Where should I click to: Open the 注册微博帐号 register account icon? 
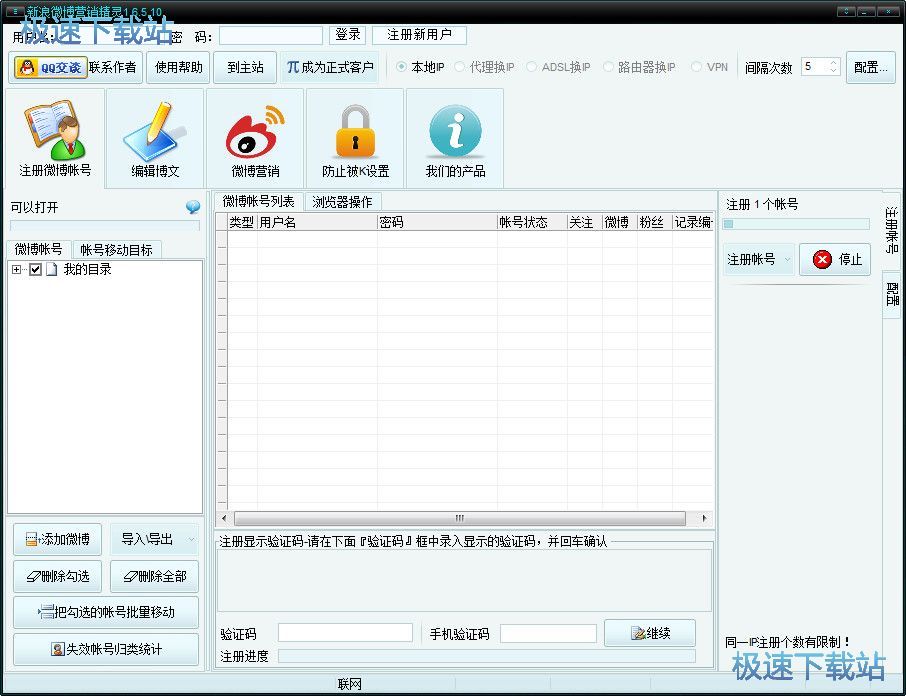click(55, 137)
